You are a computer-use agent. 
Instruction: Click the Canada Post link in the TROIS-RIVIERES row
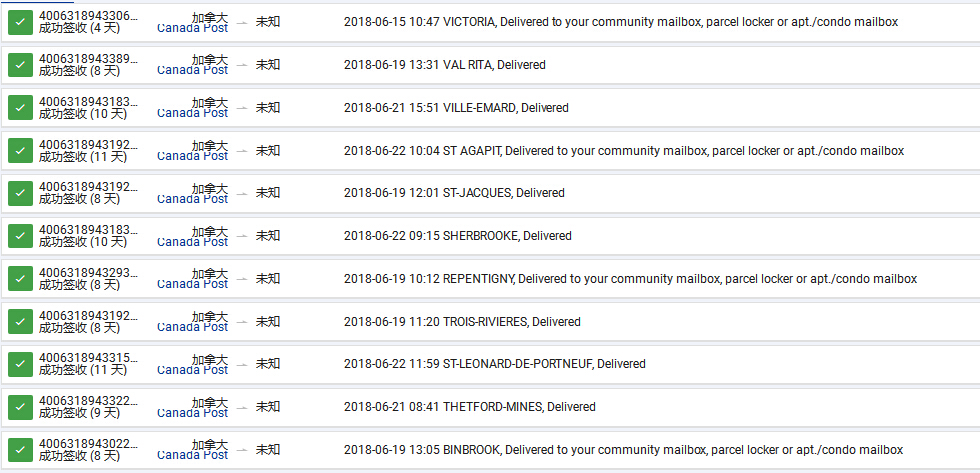pyautogui.click(x=193, y=327)
